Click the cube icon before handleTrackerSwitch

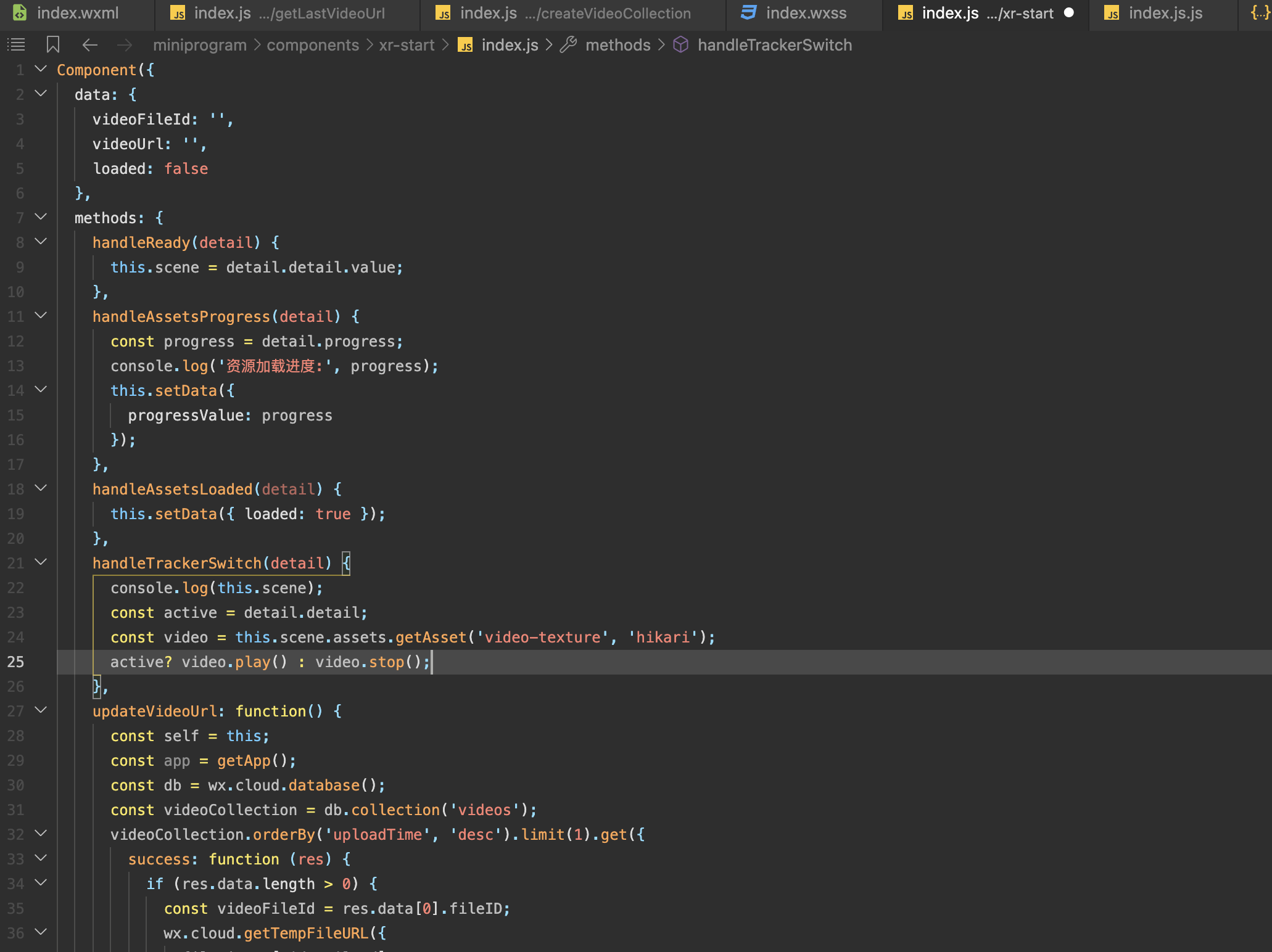(680, 44)
